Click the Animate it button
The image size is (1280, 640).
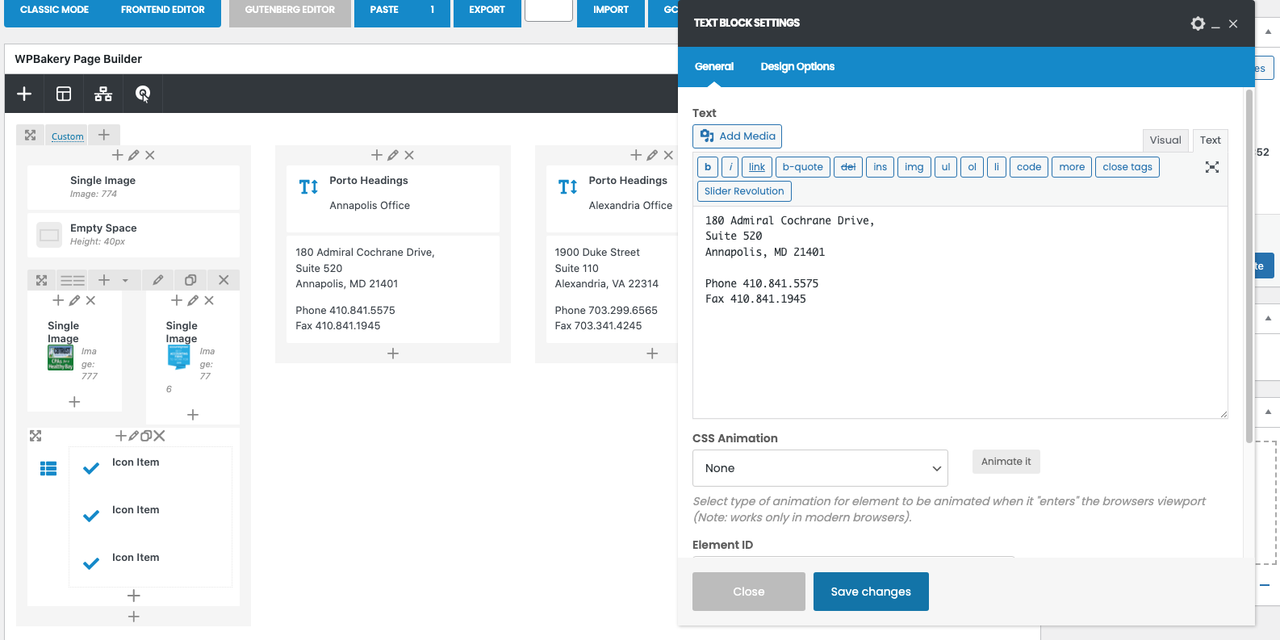pos(1006,461)
